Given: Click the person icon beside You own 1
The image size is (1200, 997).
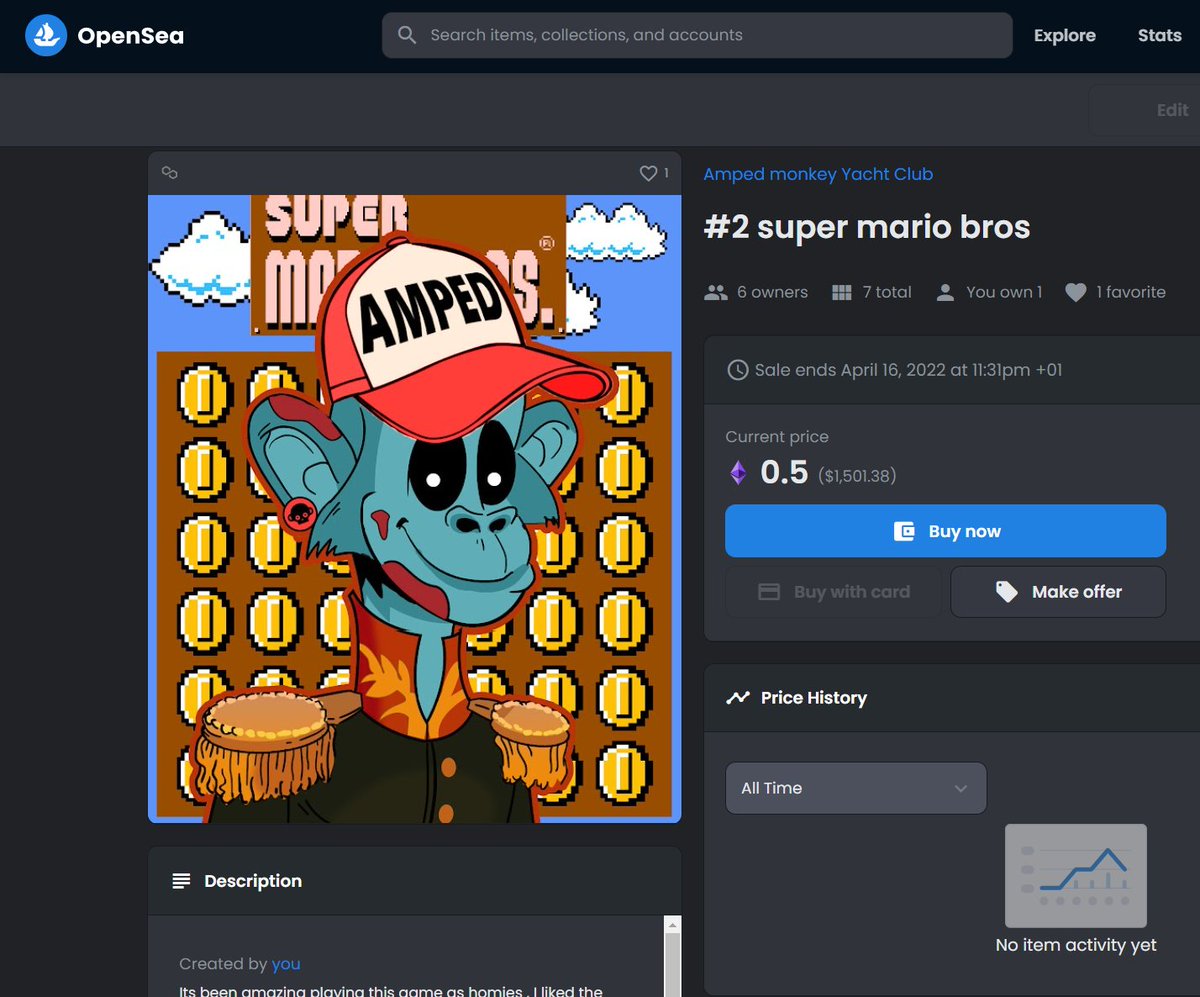Looking at the screenshot, I should pos(945,292).
